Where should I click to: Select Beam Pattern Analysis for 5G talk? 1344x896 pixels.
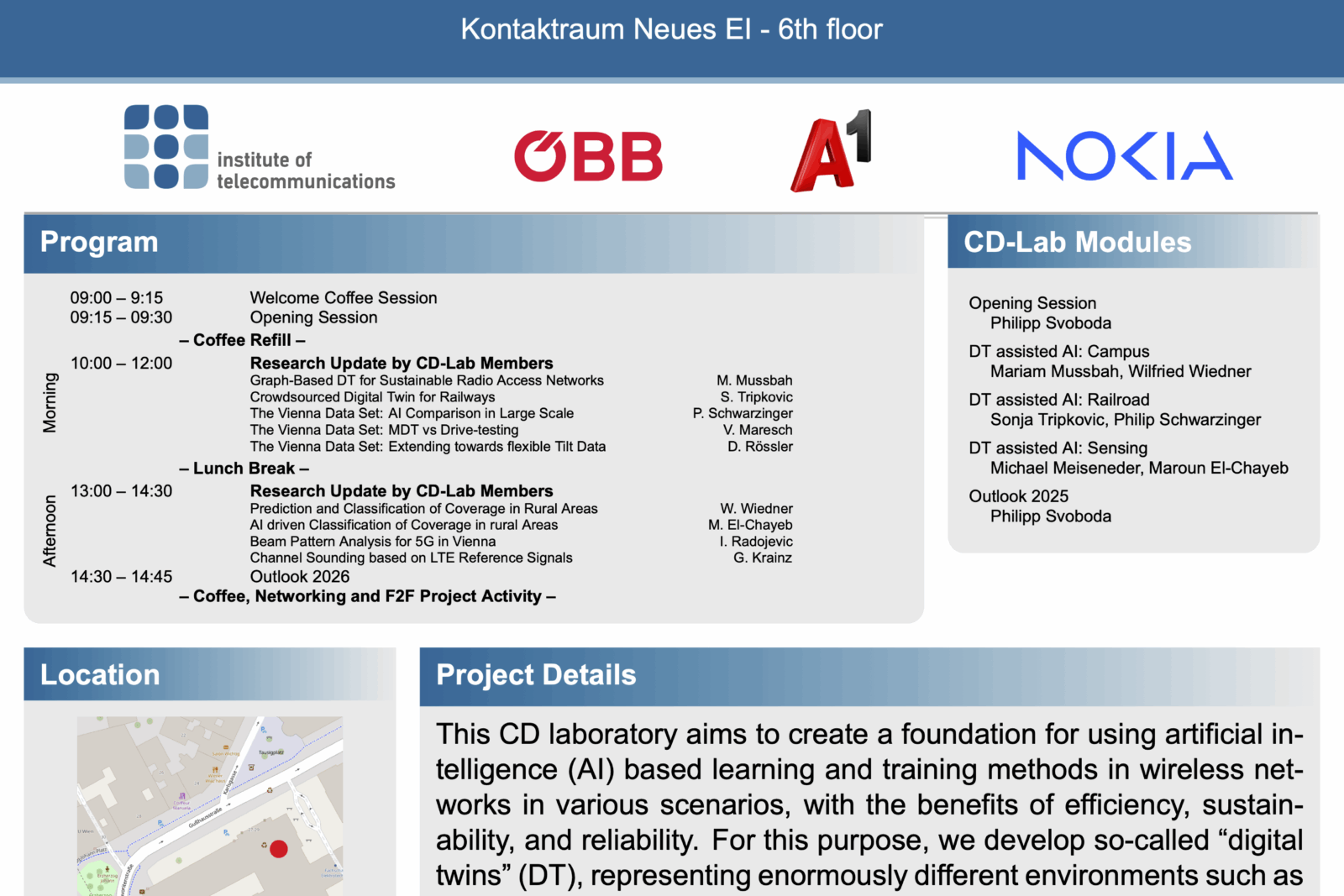(x=372, y=542)
